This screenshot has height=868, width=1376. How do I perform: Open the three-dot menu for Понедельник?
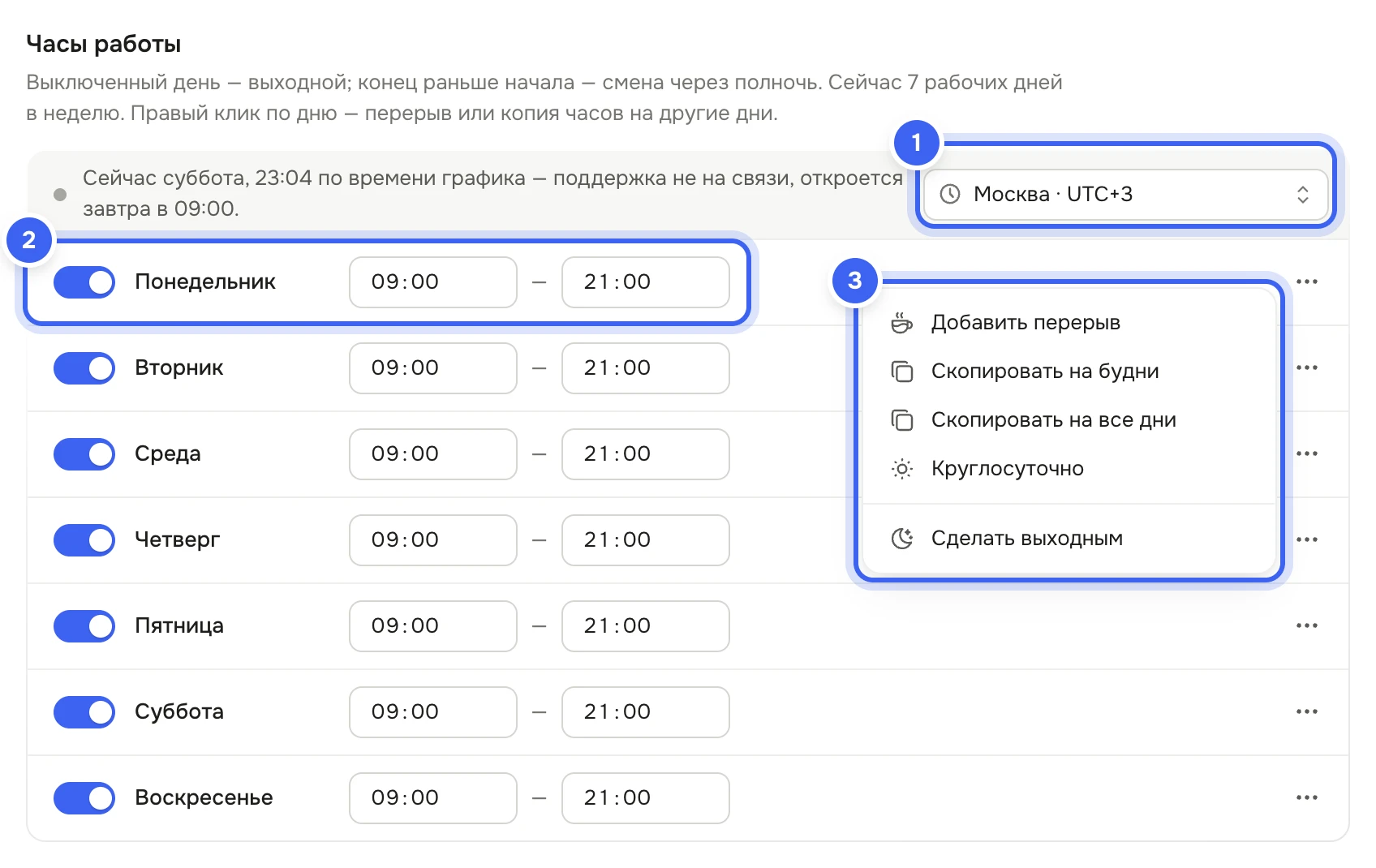(1306, 282)
